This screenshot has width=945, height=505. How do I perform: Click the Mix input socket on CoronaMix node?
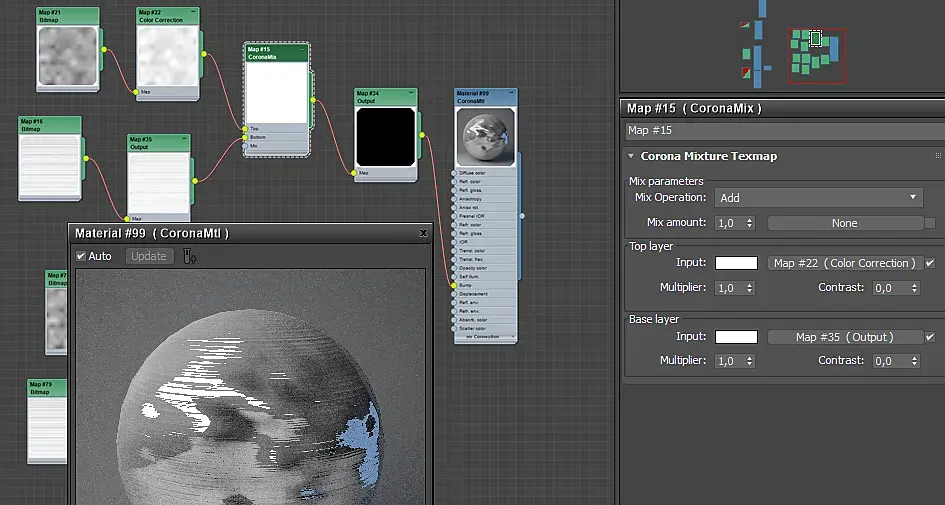tap(244, 146)
